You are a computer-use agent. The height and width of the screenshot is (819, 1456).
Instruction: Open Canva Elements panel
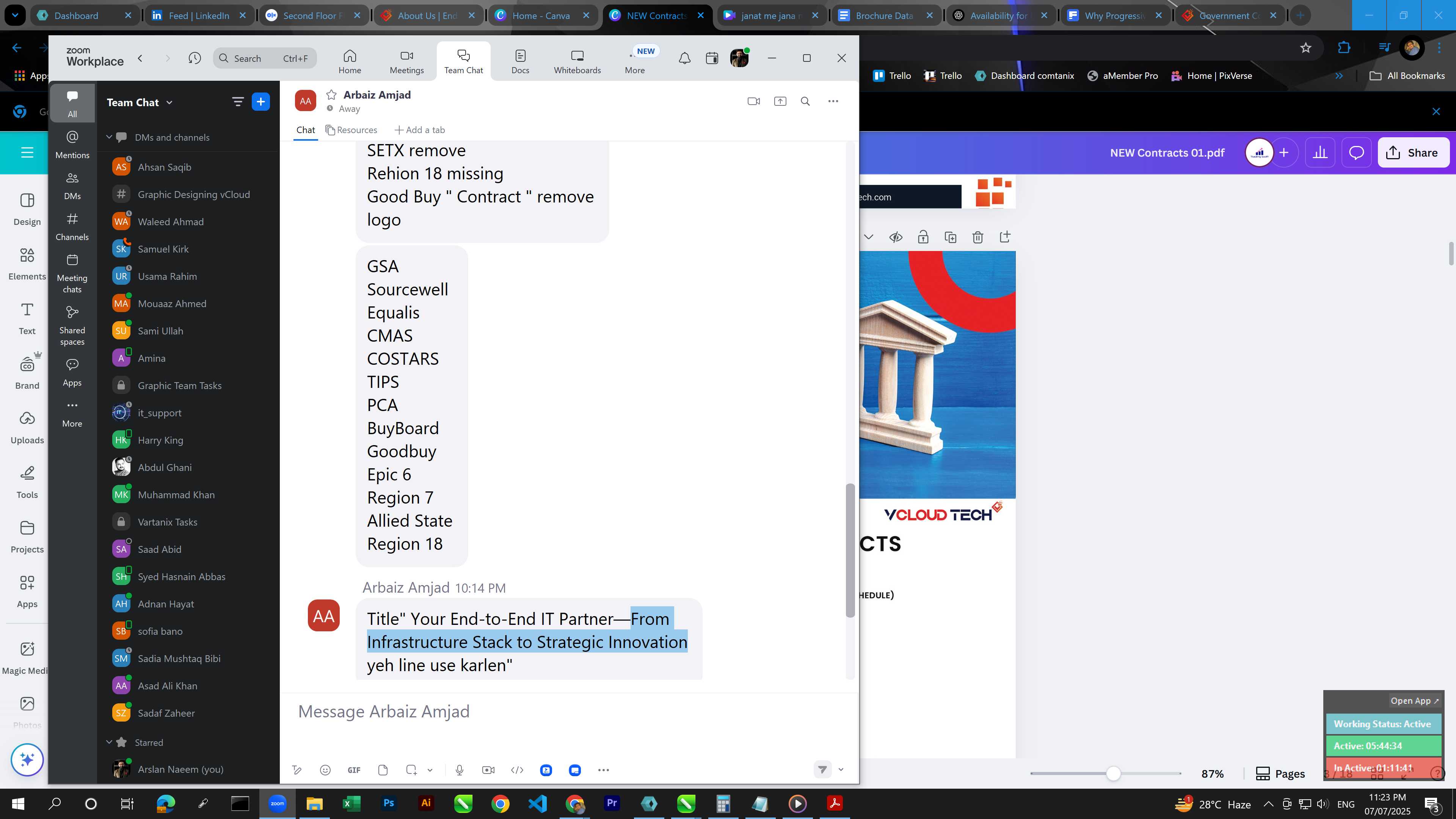(x=27, y=264)
